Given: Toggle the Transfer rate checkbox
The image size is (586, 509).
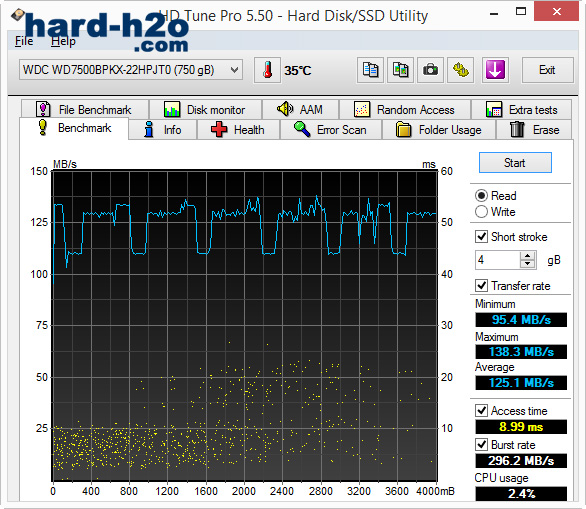Looking at the screenshot, I should point(481,286).
